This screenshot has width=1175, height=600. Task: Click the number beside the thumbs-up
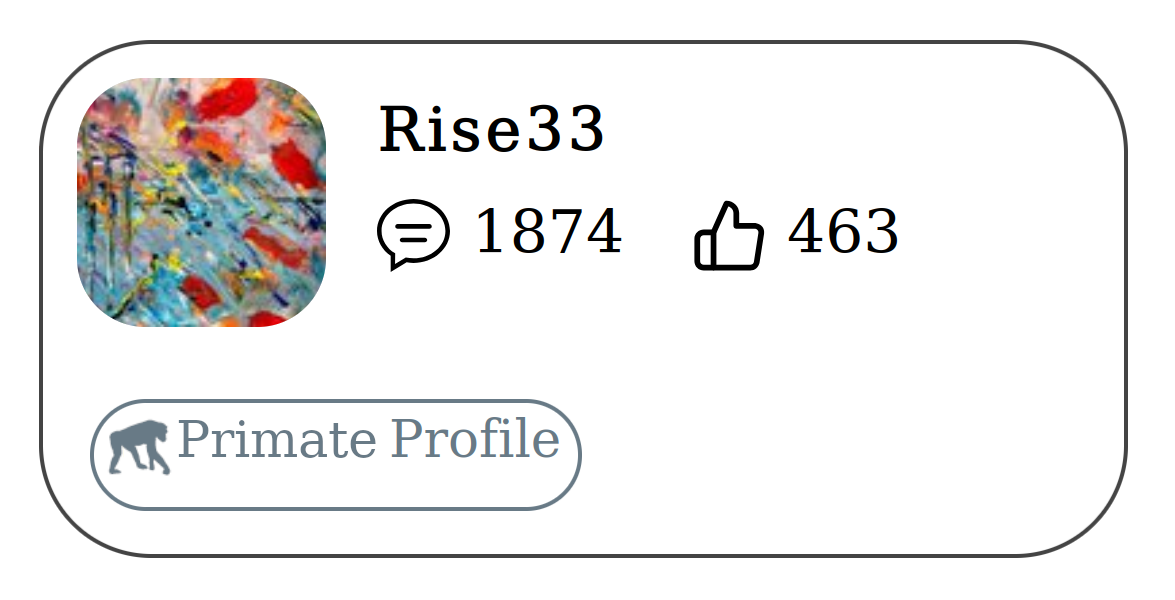point(843,233)
